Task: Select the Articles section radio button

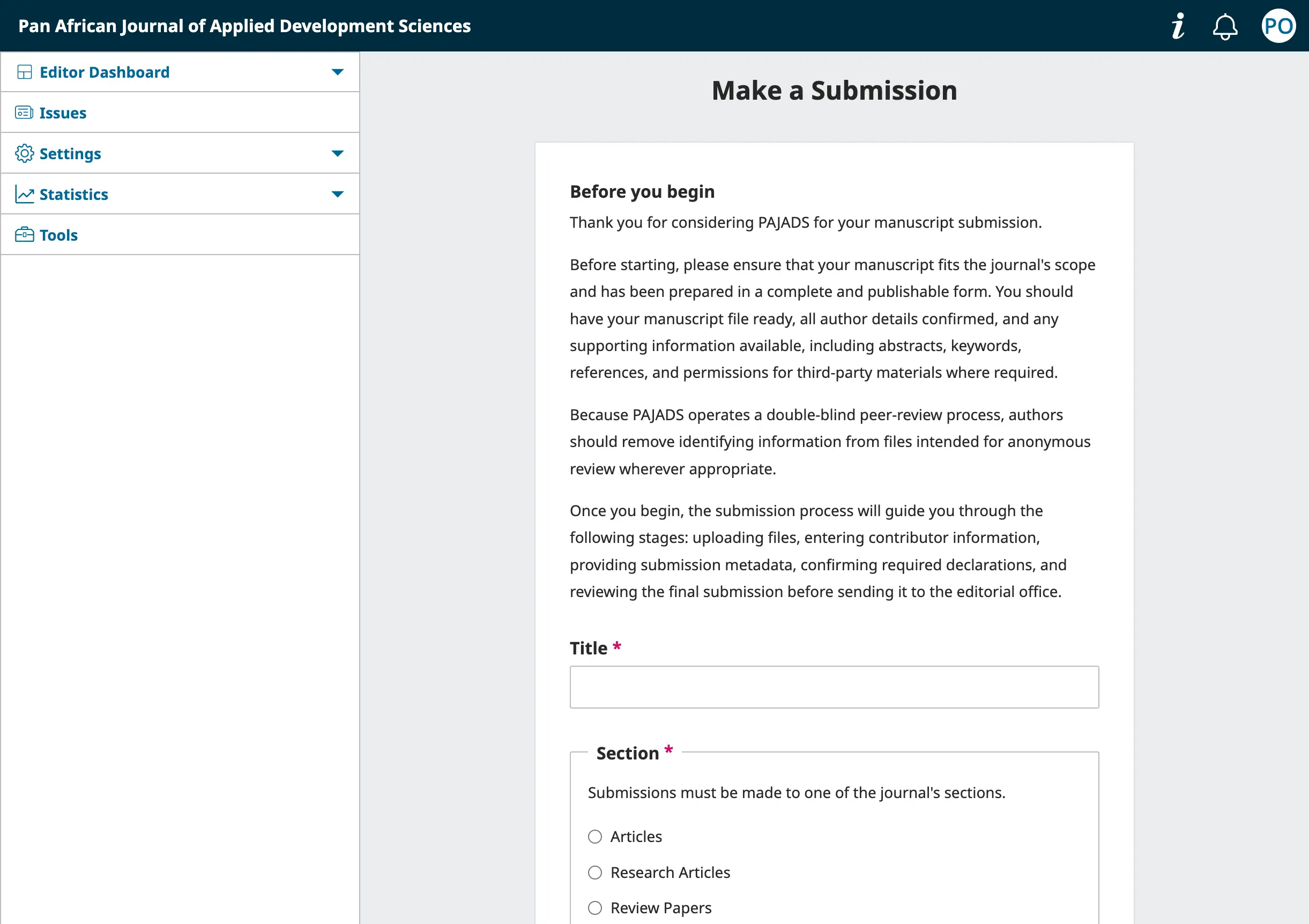Action: click(x=594, y=836)
